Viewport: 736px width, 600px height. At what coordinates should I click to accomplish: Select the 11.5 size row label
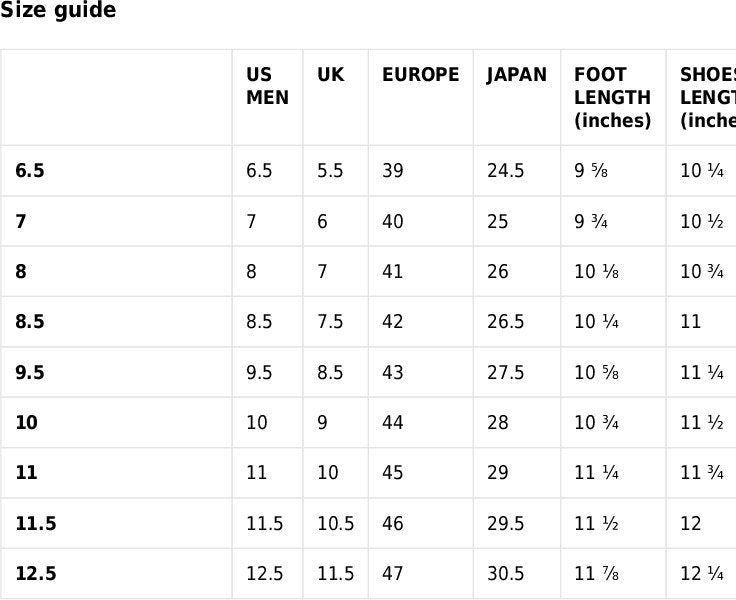coord(35,524)
